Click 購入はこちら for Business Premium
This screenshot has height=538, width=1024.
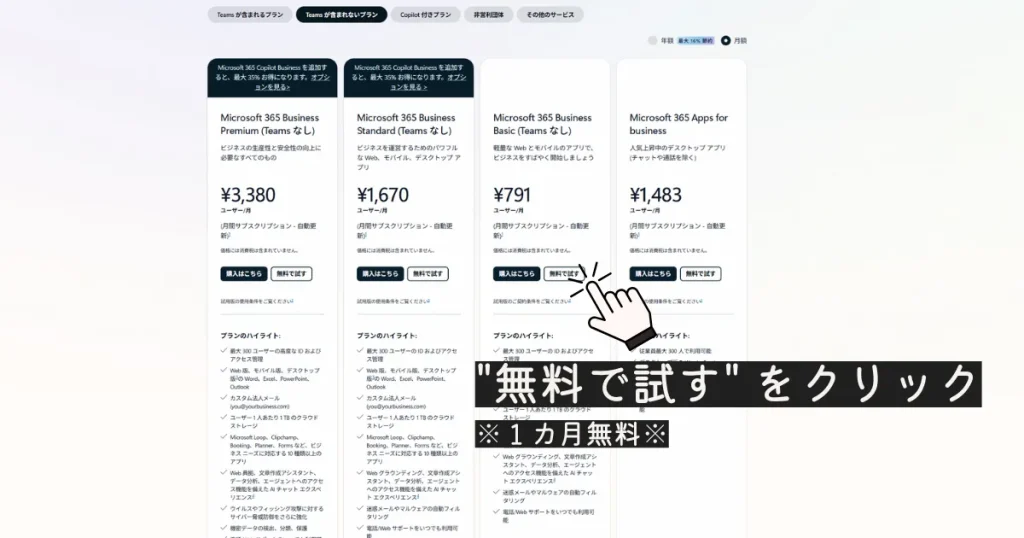[243, 274]
